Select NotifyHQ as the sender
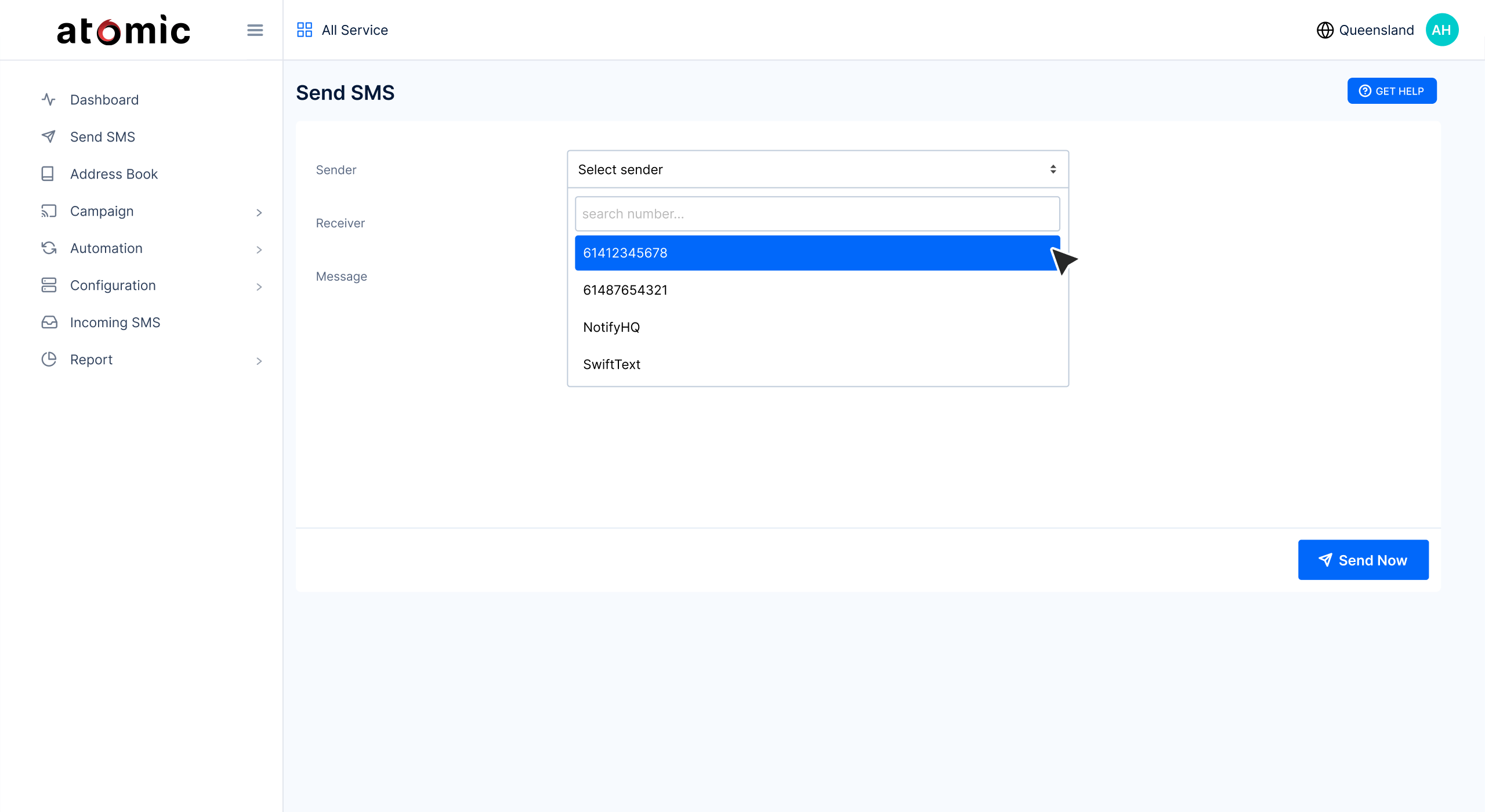This screenshot has height=812, width=1485. point(611,327)
